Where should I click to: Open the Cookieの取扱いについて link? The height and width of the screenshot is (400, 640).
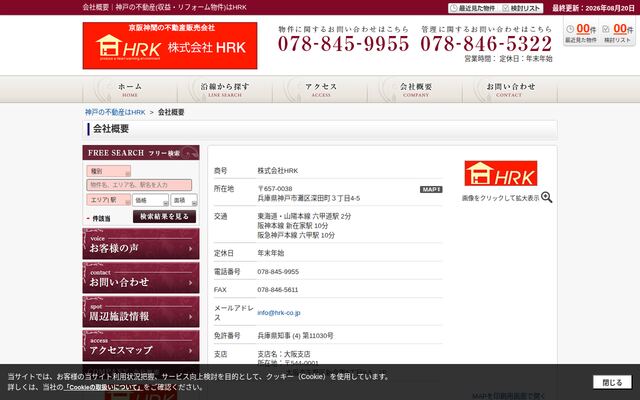point(104,387)
